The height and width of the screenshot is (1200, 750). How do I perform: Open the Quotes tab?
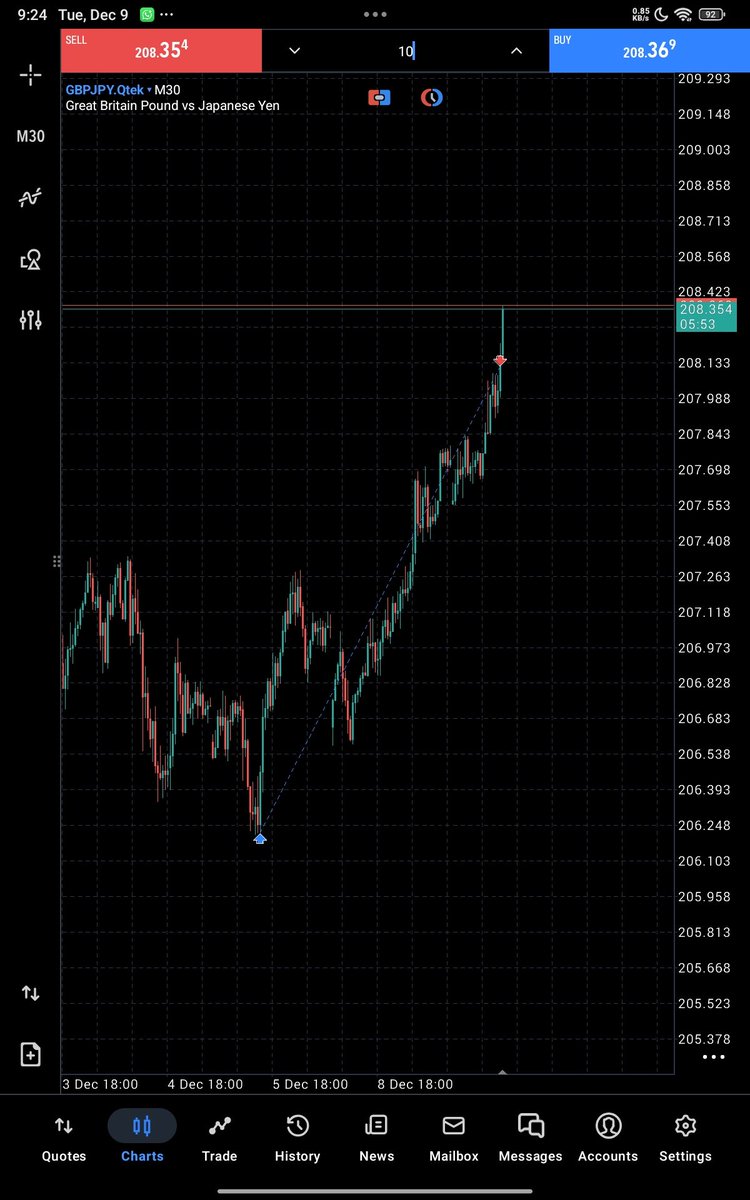(63, 1137)
